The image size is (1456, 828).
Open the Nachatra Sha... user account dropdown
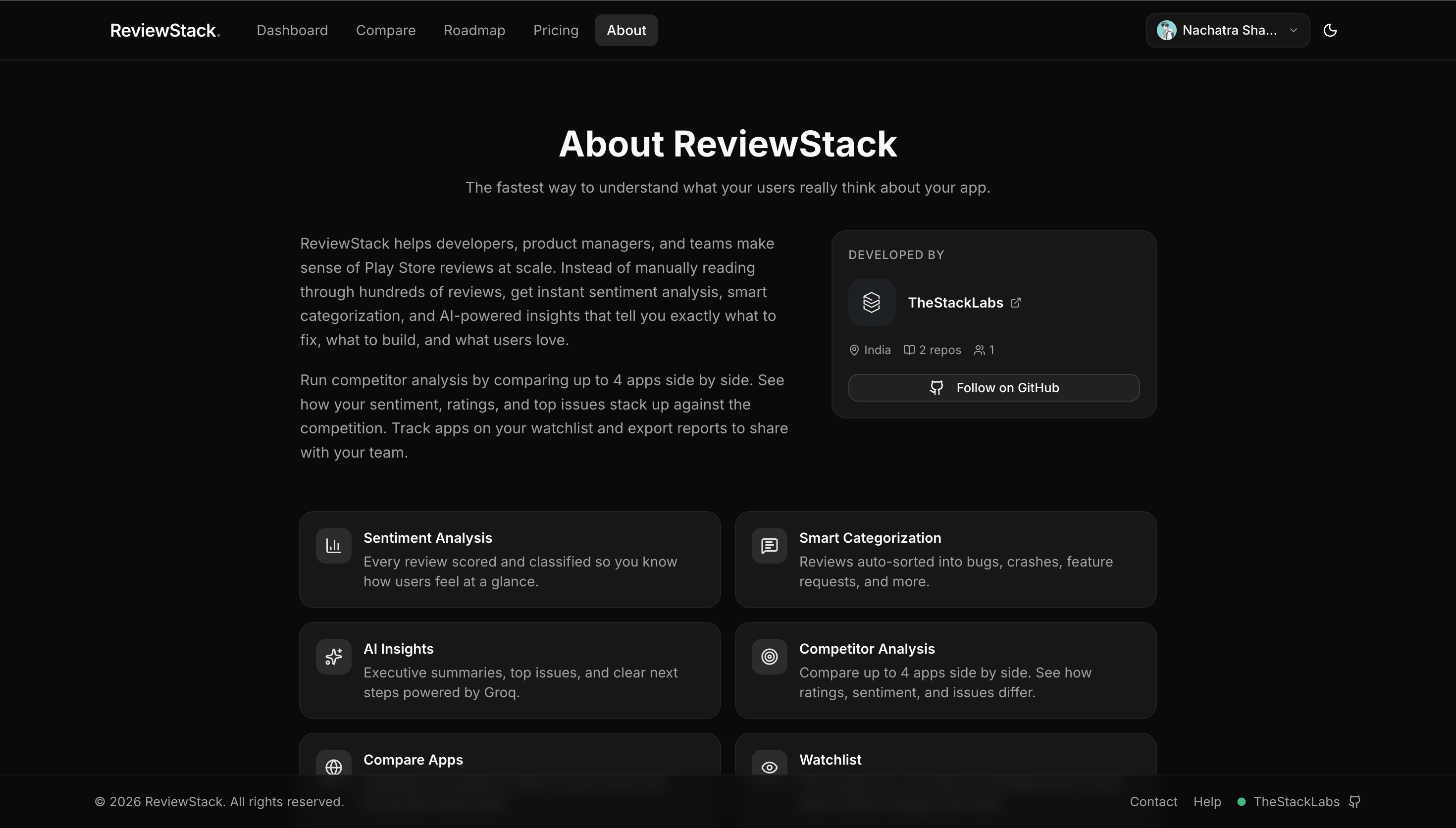tap(1228, 30)
